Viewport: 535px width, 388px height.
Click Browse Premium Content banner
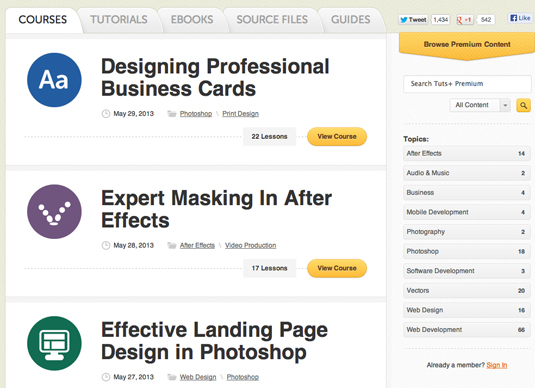[467, 45]
